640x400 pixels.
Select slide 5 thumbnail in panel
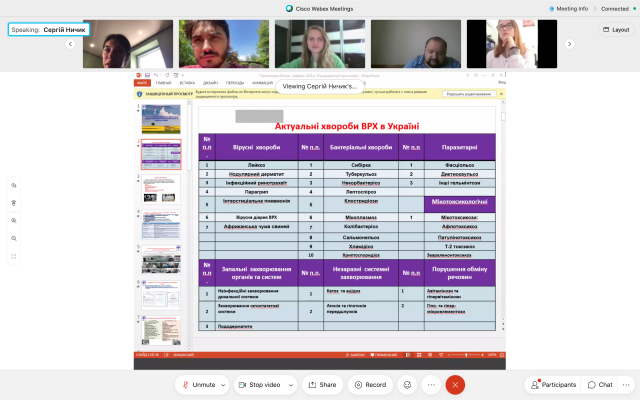[x=161, y=260]
